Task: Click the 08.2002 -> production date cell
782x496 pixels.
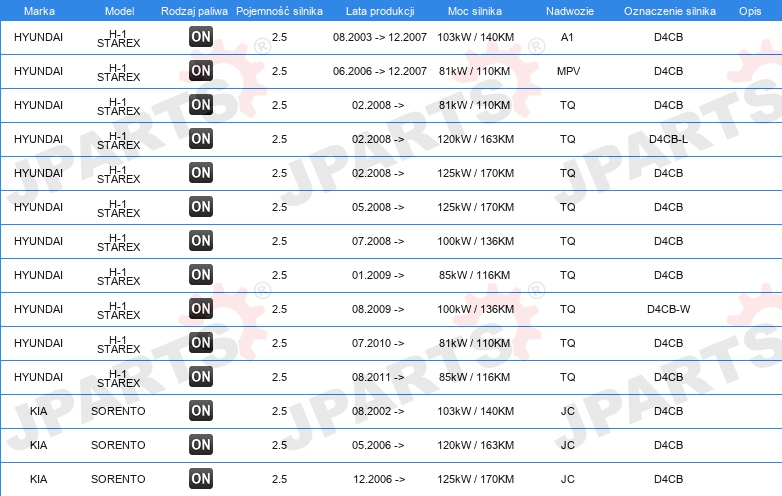Action: click(x=378, y=411)
